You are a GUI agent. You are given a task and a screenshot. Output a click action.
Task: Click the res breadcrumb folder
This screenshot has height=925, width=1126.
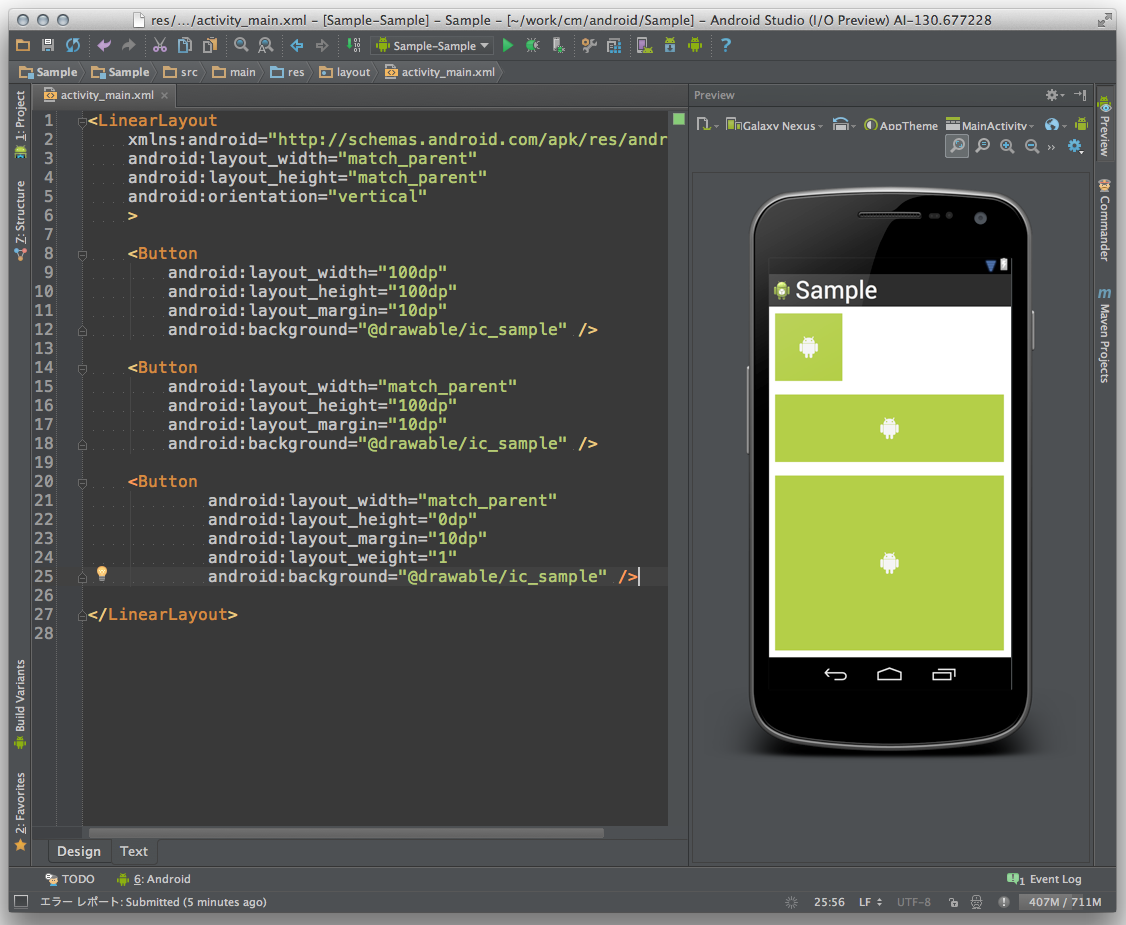point(287,72)
